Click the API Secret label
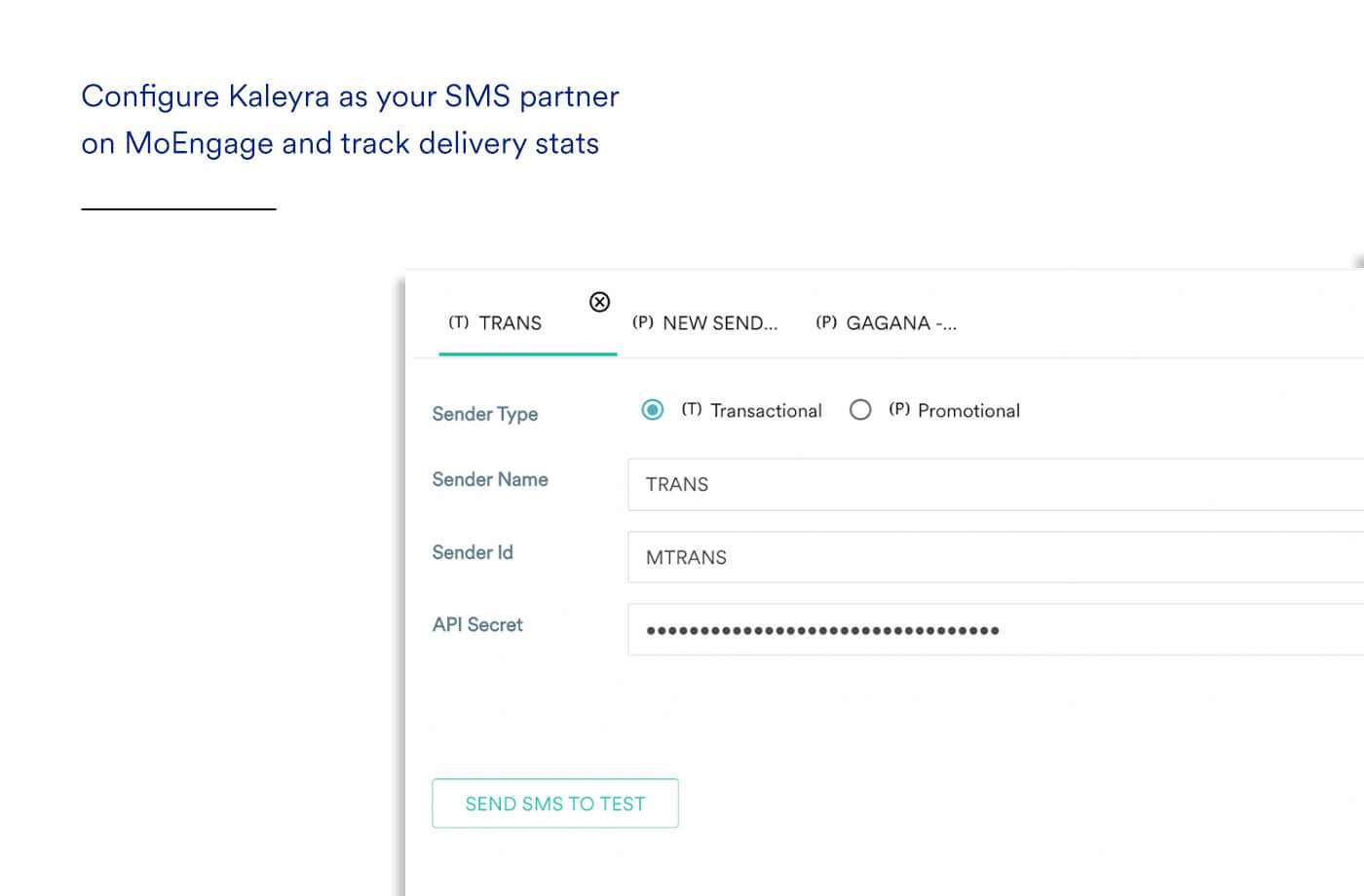The width and height of the screenshot is (1364, 896). (x=477, y=624)
